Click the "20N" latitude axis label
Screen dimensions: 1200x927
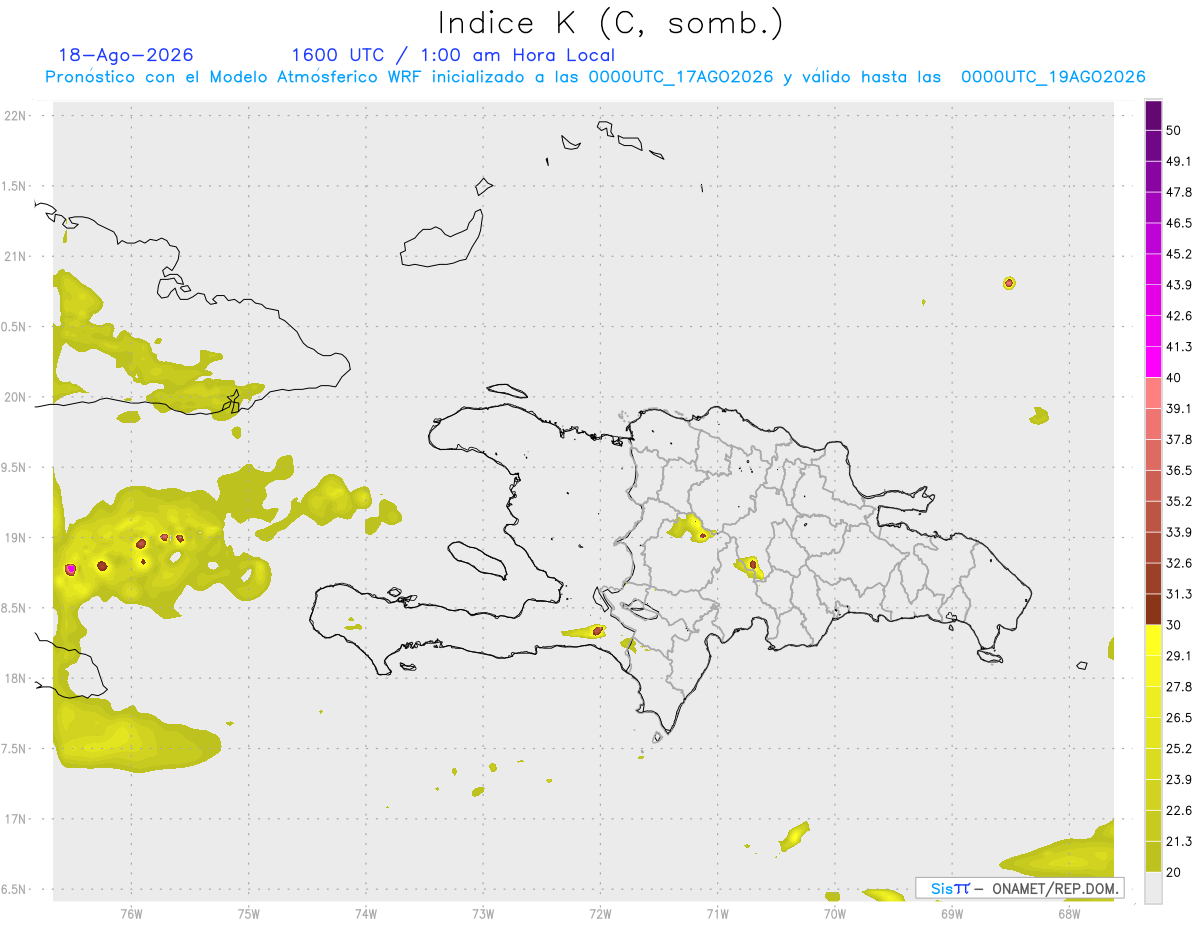(16, 397)
